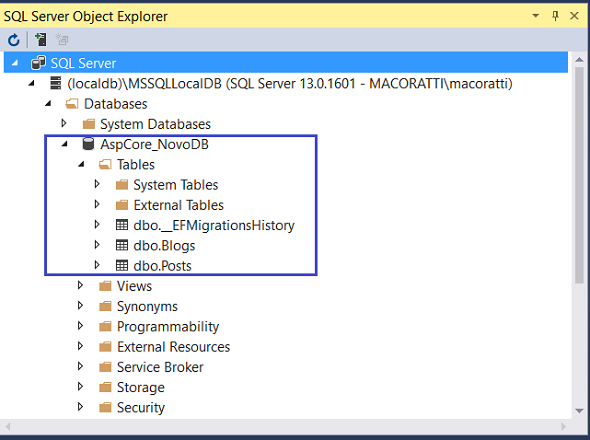The width and height of the screenshot is (590, 440).
Task: Click the dbo.Blogs table grid icon
Action: (x=122, y=245)
